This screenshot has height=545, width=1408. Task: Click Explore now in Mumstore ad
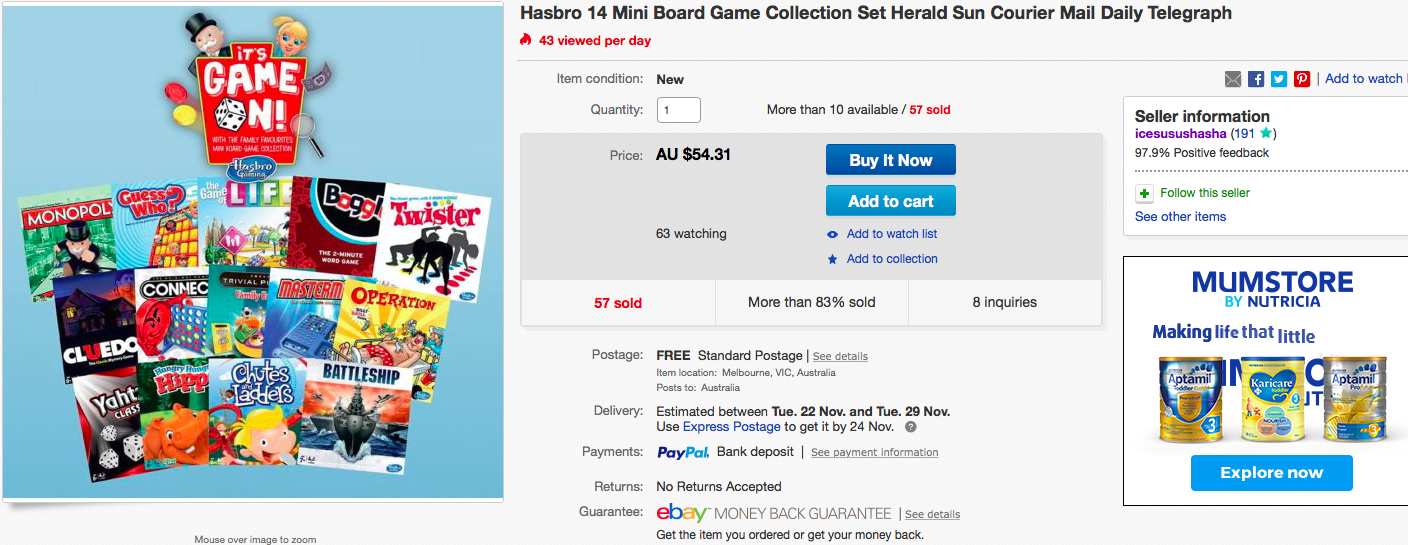click(x=1271, y=473)
